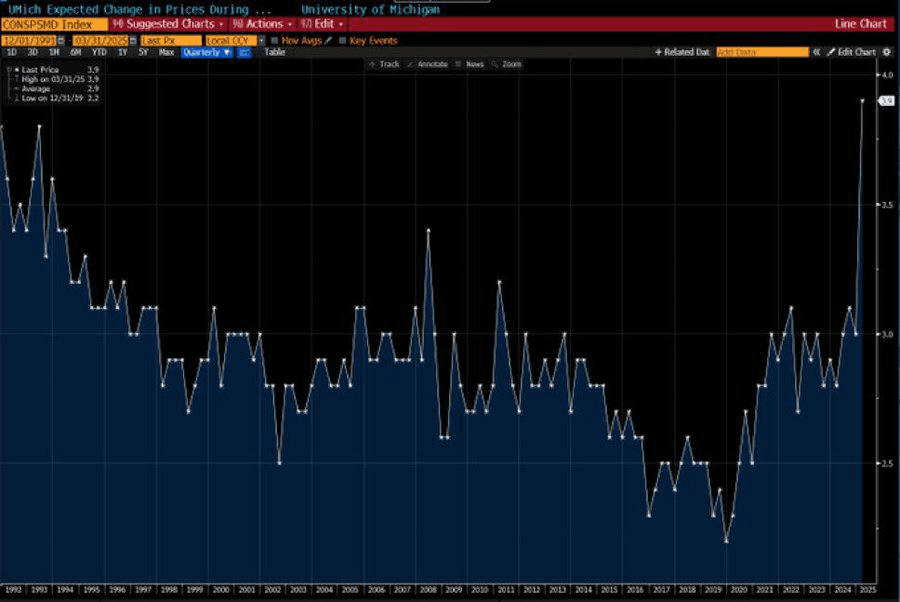
Task: Open chart settings gear icon
Action: [888, 52]
